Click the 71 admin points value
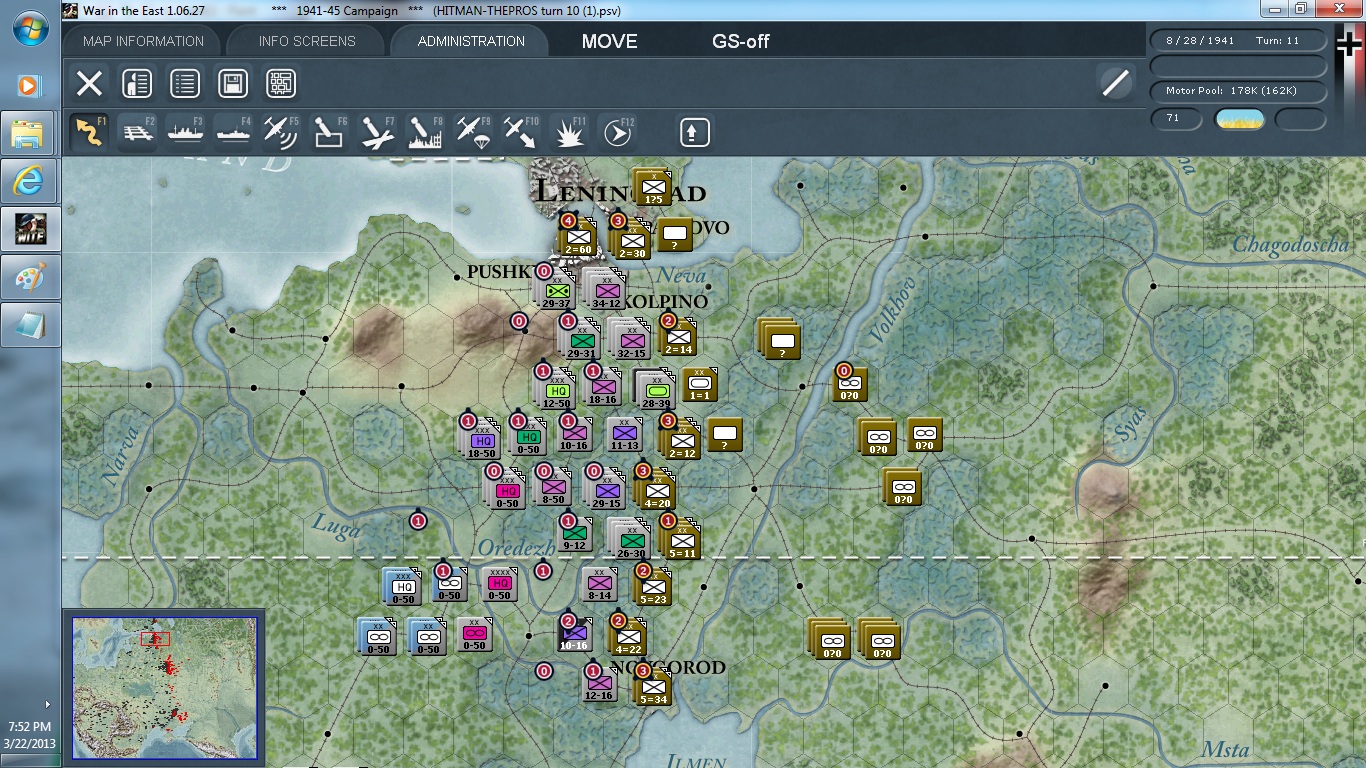This screenshot has width=1366, height=768. tap(1177, 118)
